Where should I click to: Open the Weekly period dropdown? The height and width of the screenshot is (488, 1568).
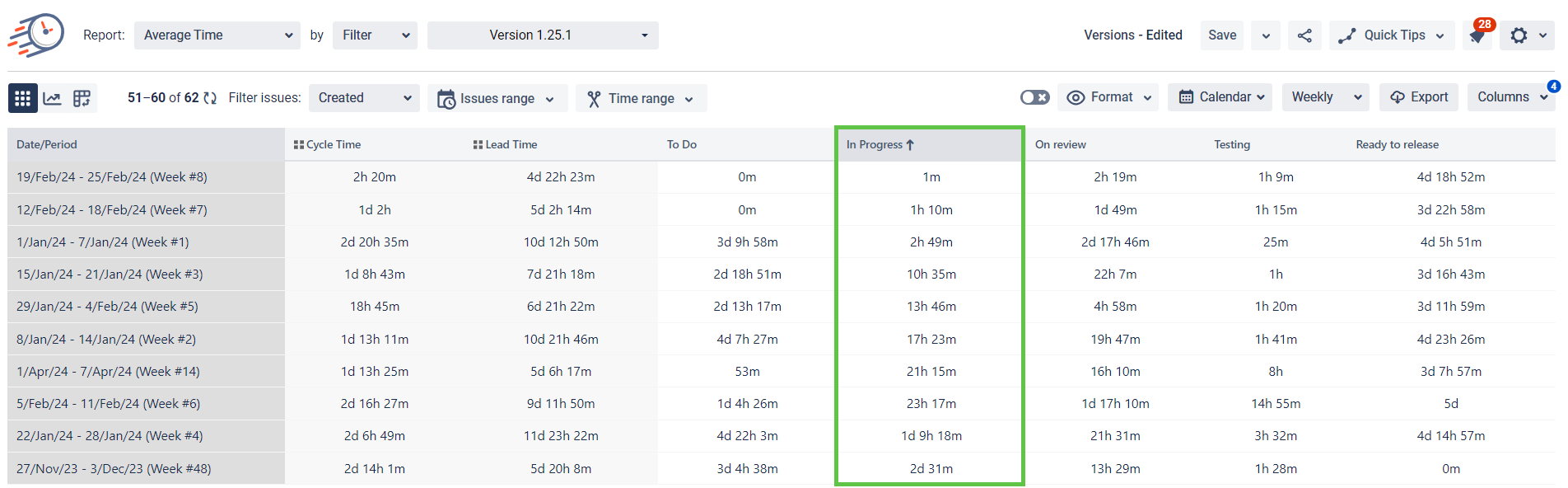pos(1325,97)
